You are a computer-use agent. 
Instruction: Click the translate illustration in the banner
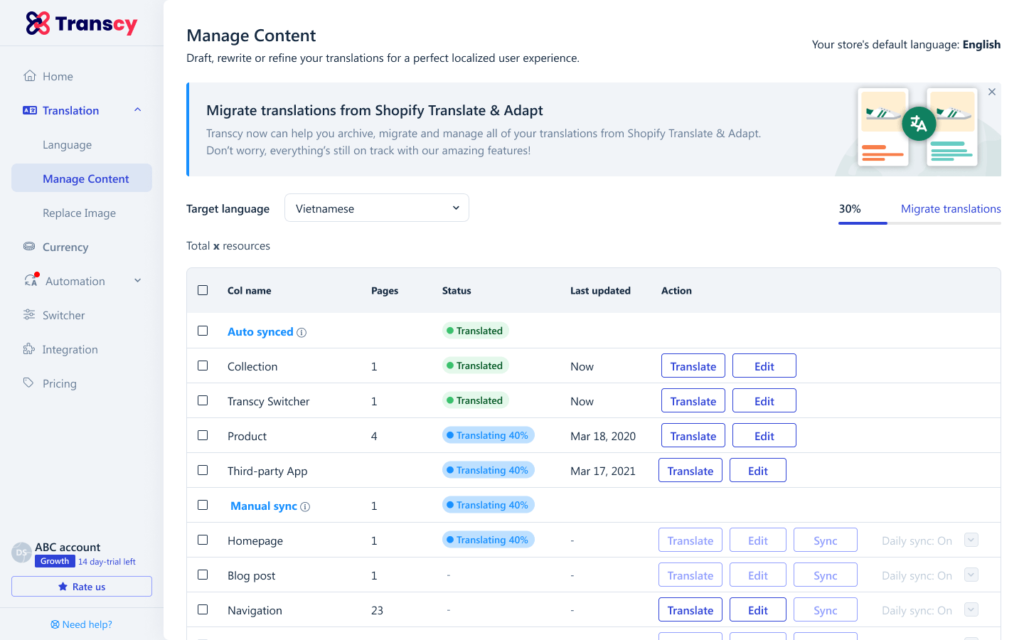tap(918, 126)
